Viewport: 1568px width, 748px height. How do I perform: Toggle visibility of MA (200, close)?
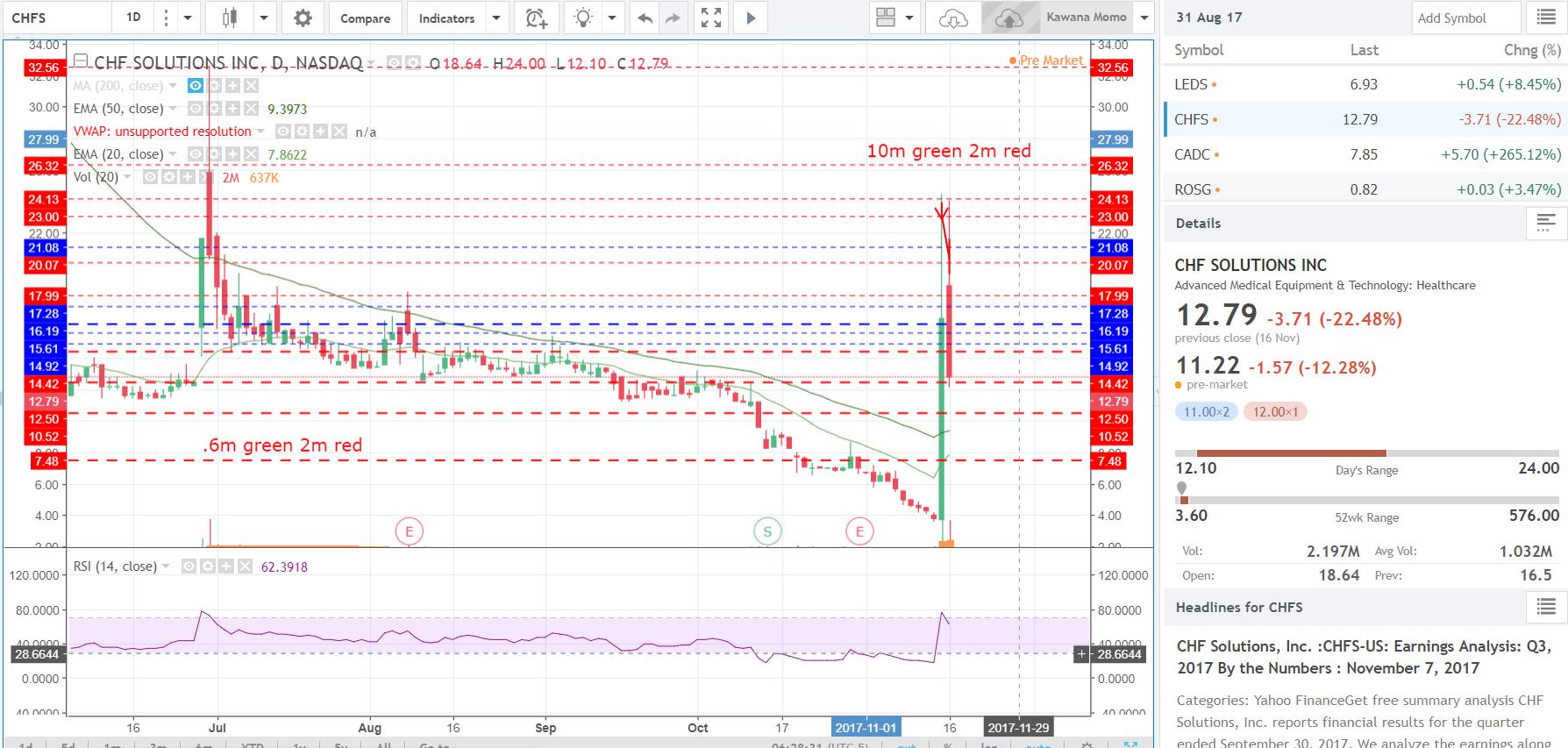click(196, 86)
